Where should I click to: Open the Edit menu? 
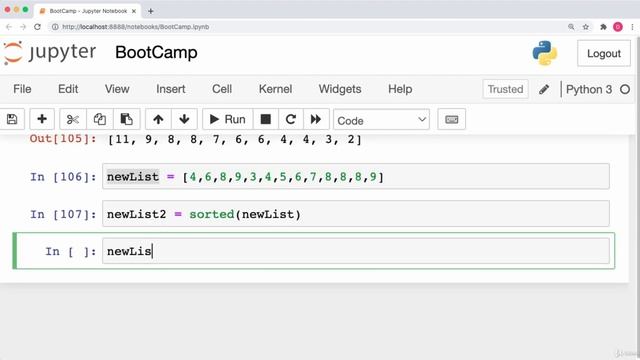click(68, 89)
